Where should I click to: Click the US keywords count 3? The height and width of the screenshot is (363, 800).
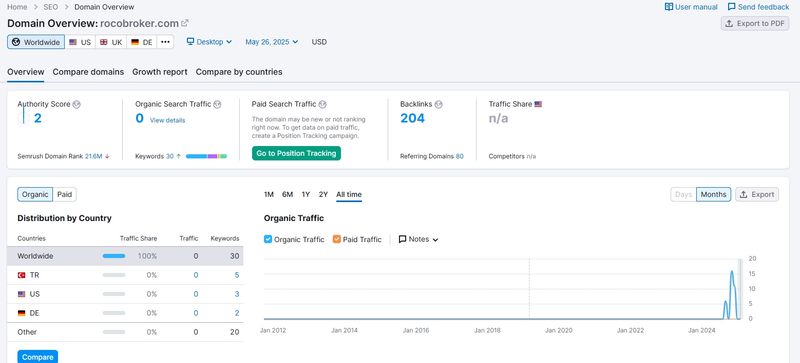(x=237, y=294)
